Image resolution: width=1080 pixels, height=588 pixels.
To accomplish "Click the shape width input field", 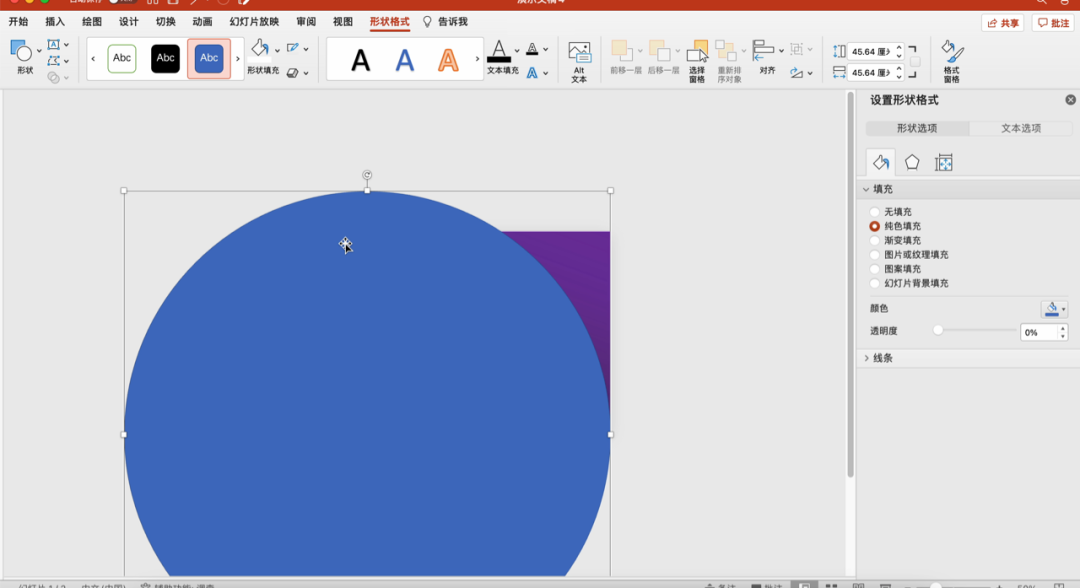I will [x=871, y=72].
